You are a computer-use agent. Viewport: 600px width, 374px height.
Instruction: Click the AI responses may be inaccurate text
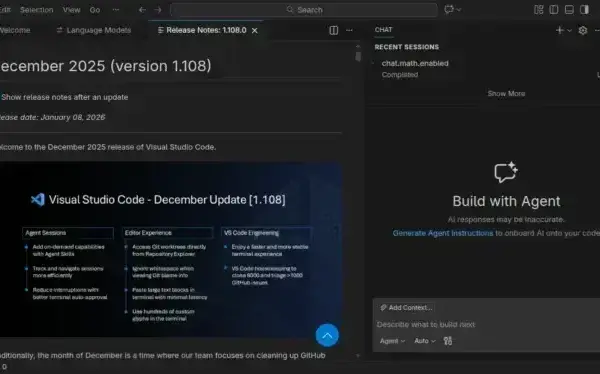coord(506,220)
